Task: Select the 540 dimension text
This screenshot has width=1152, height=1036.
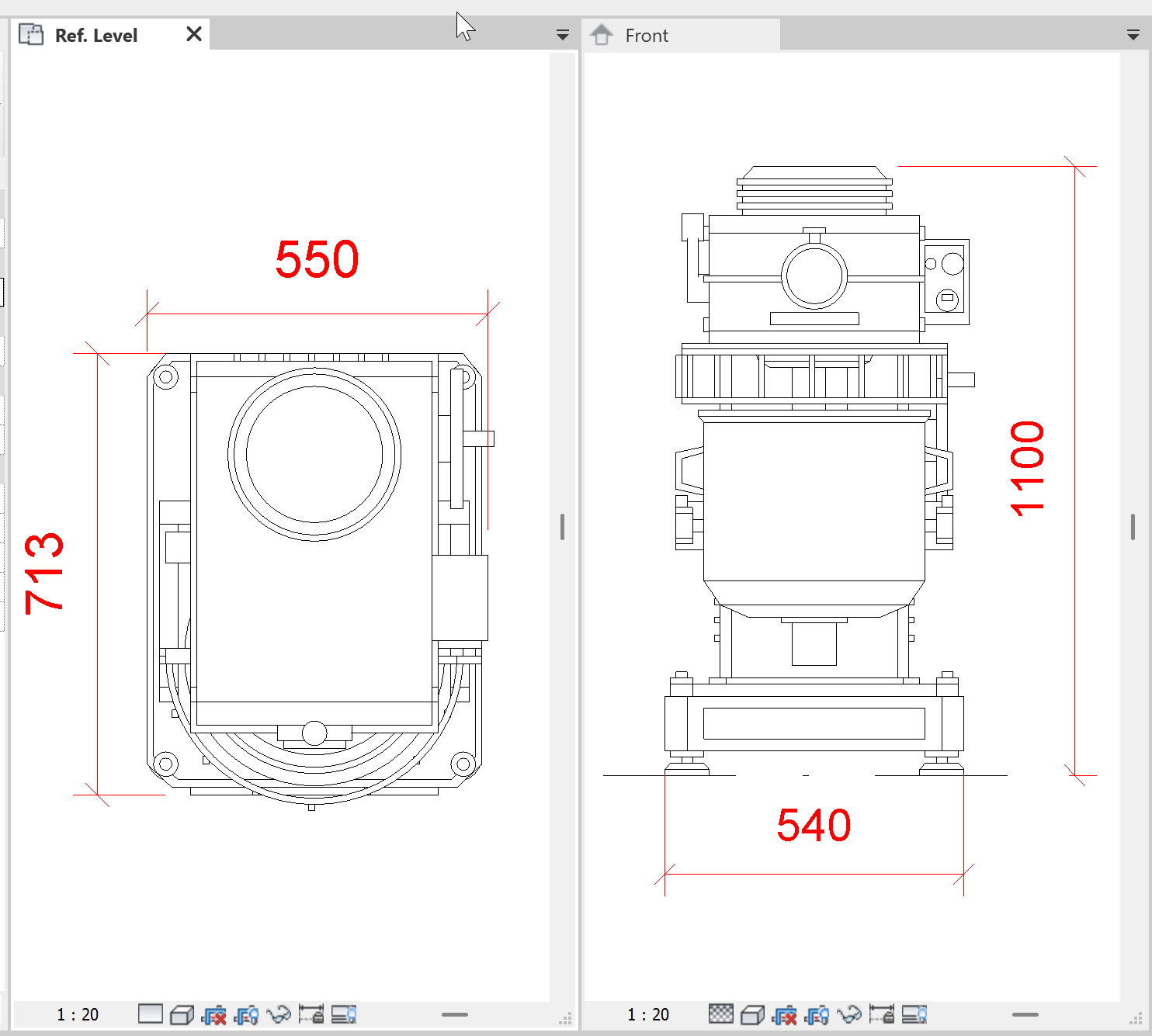Action: point(814,825)
